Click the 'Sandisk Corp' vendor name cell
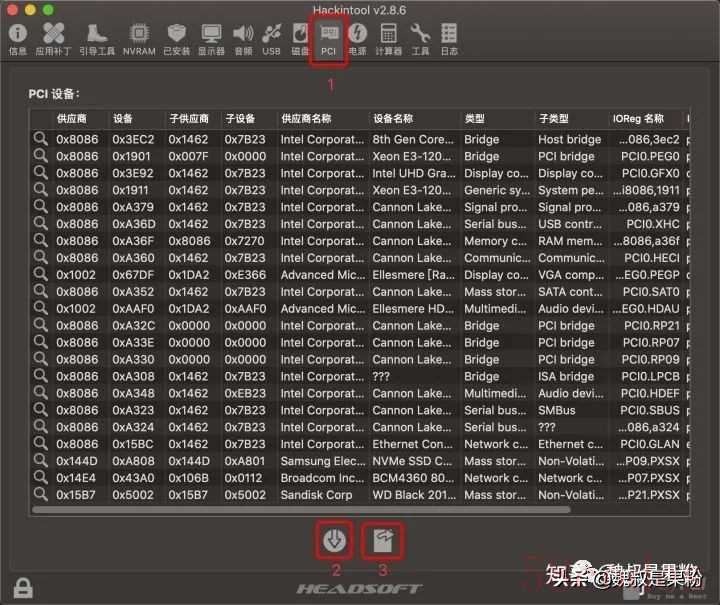This screenshot has width=720, height=605. pyautogui.click(x=316, y=495)
